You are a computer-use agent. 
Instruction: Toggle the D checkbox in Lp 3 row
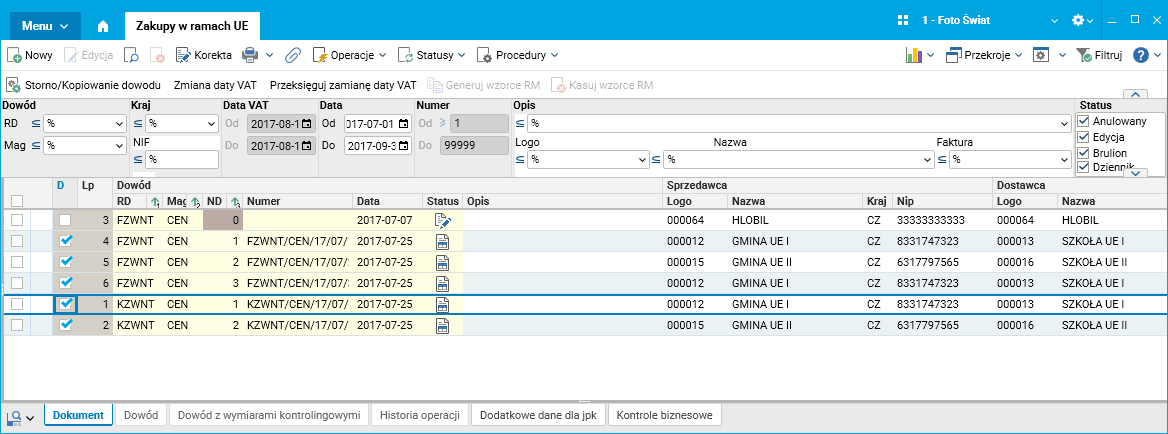[66, 220]
